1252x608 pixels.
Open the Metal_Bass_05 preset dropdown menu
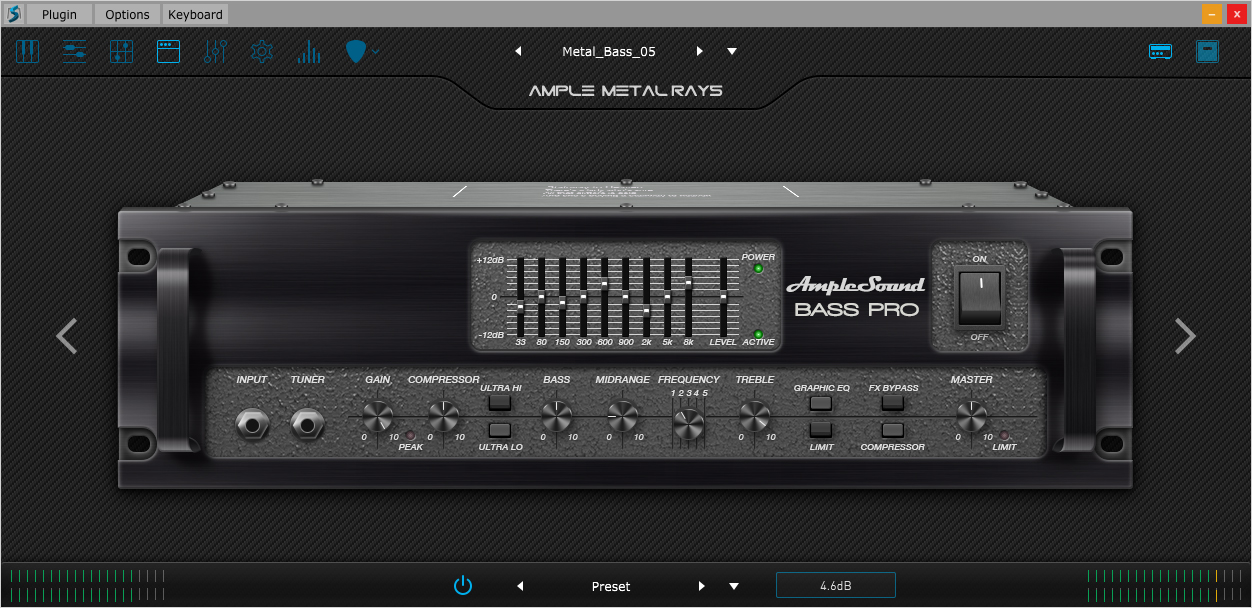(732, 51)
